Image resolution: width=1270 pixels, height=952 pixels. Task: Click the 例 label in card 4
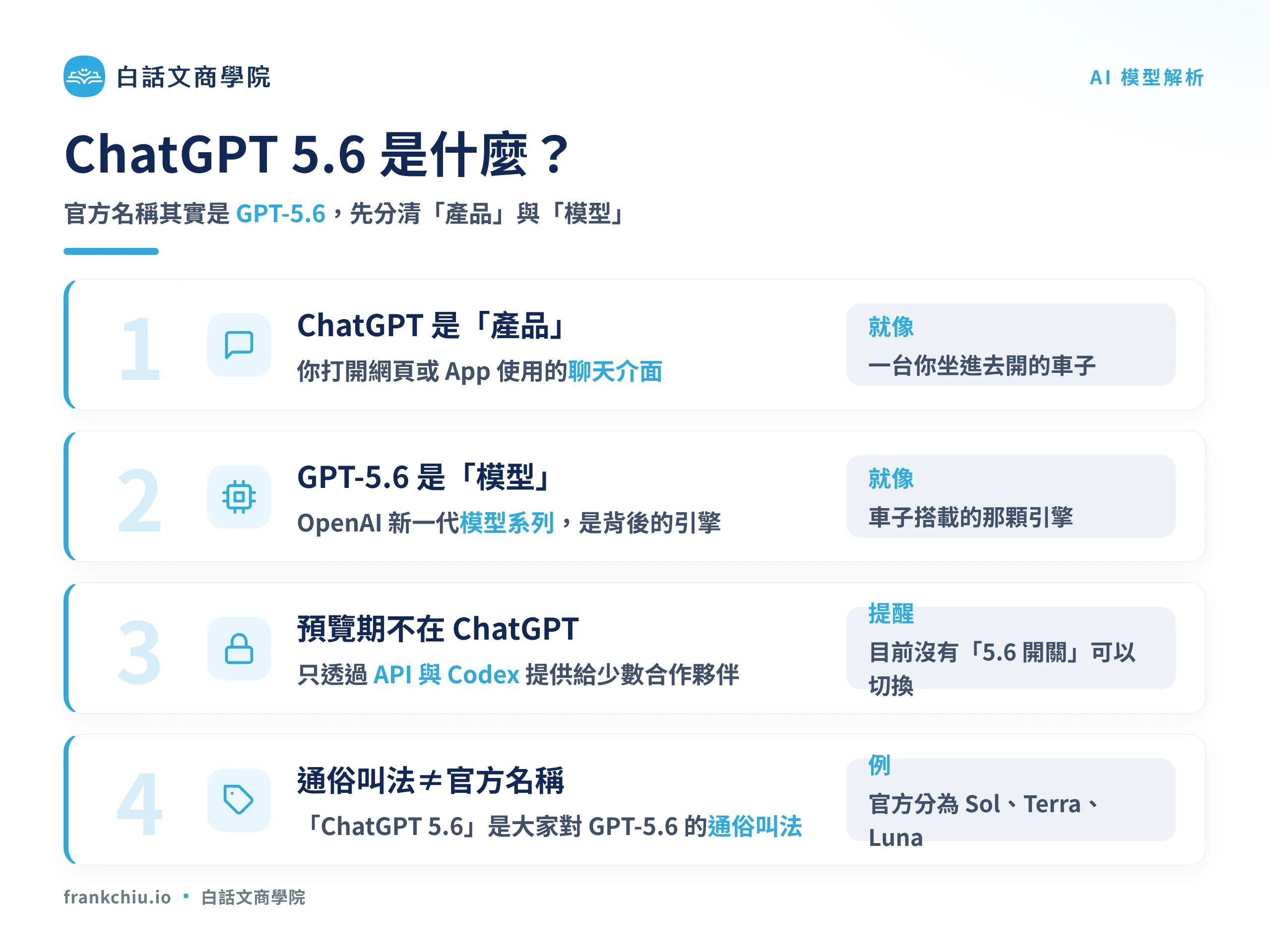point(880,765)
